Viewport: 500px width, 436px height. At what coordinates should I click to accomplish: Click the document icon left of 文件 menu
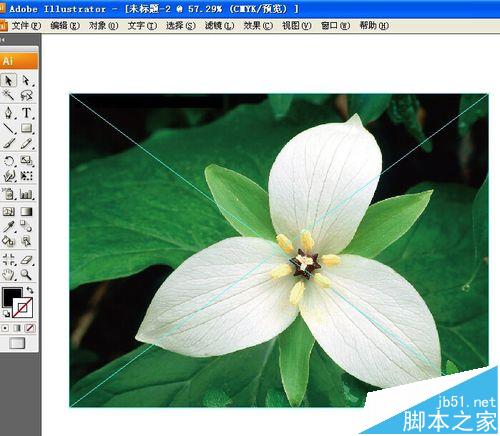(3, 26)
